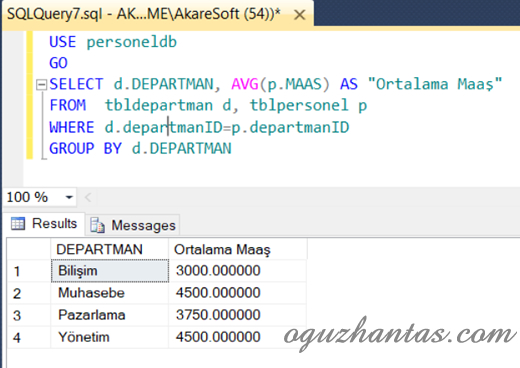This screenshot has height=368, width=520.
Task: Click the "Ortalama Maaş" alias in the query
Action: [435, 84]
